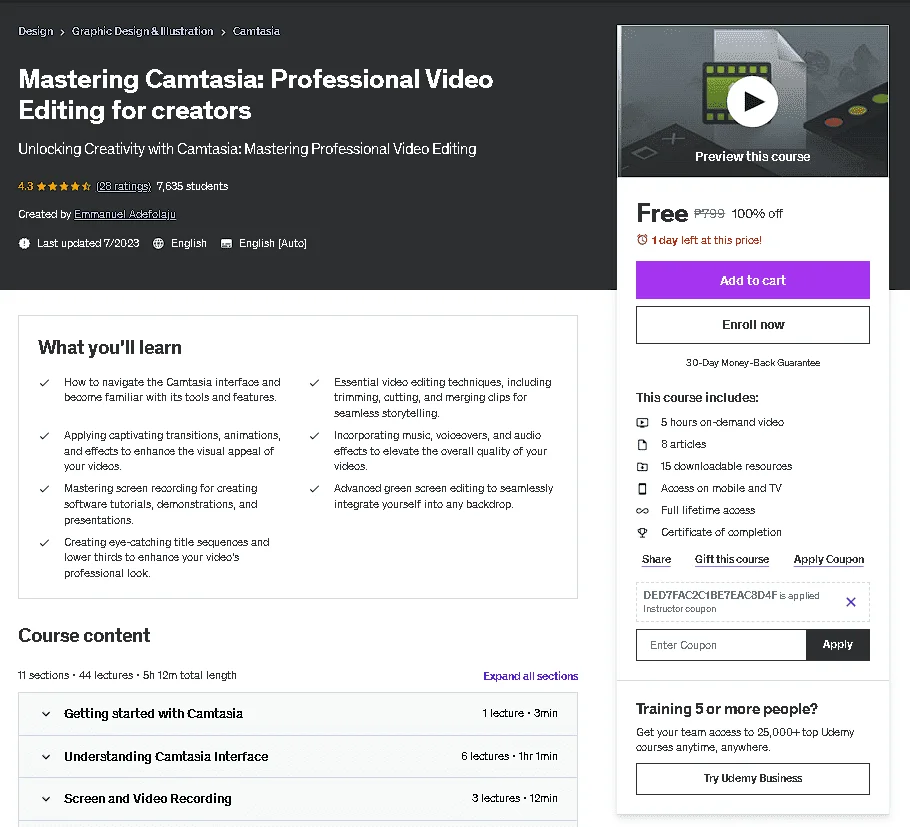Click the 'What you'll learn' heading

click(x=110, y=348)
